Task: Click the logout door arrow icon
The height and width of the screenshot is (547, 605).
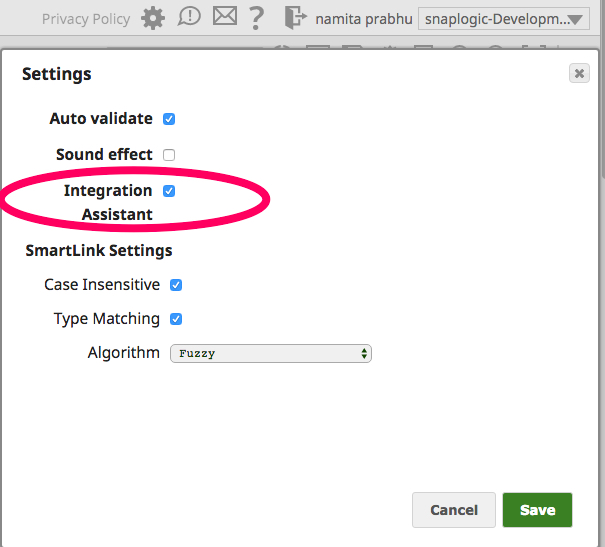Action: 296,18
